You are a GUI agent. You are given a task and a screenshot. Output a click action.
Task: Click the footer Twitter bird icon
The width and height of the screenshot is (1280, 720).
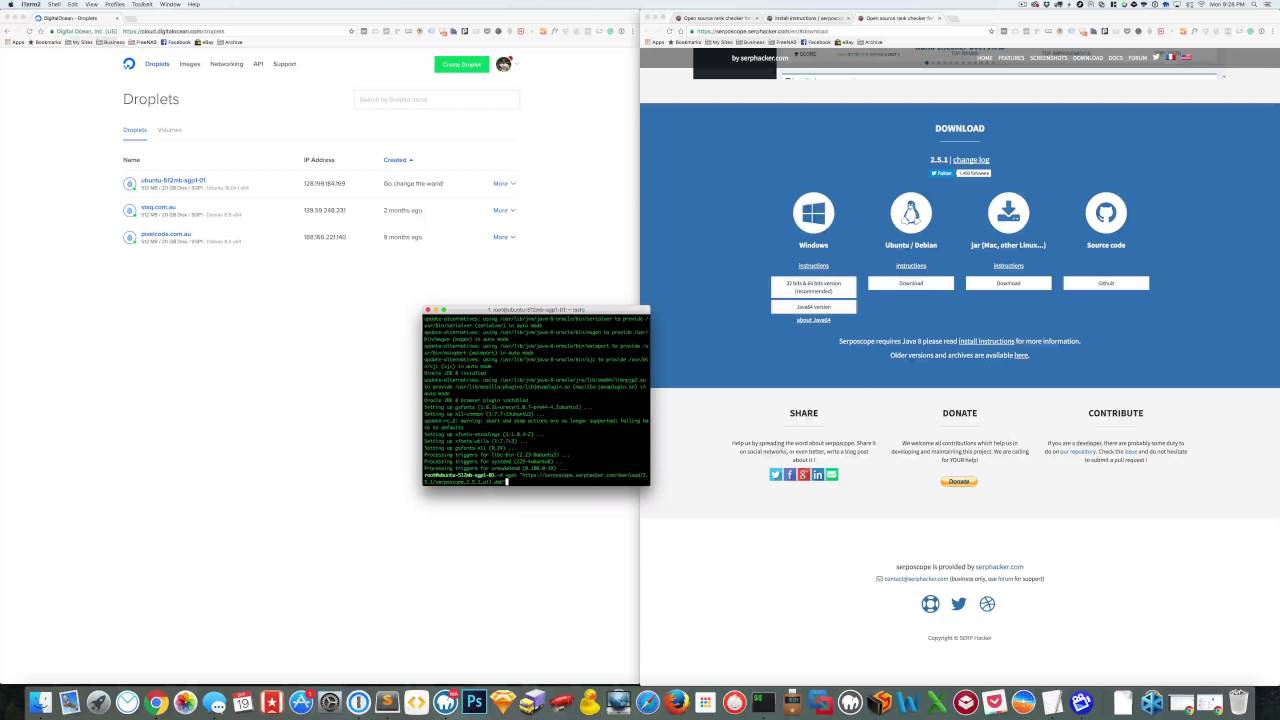point(959,604)
